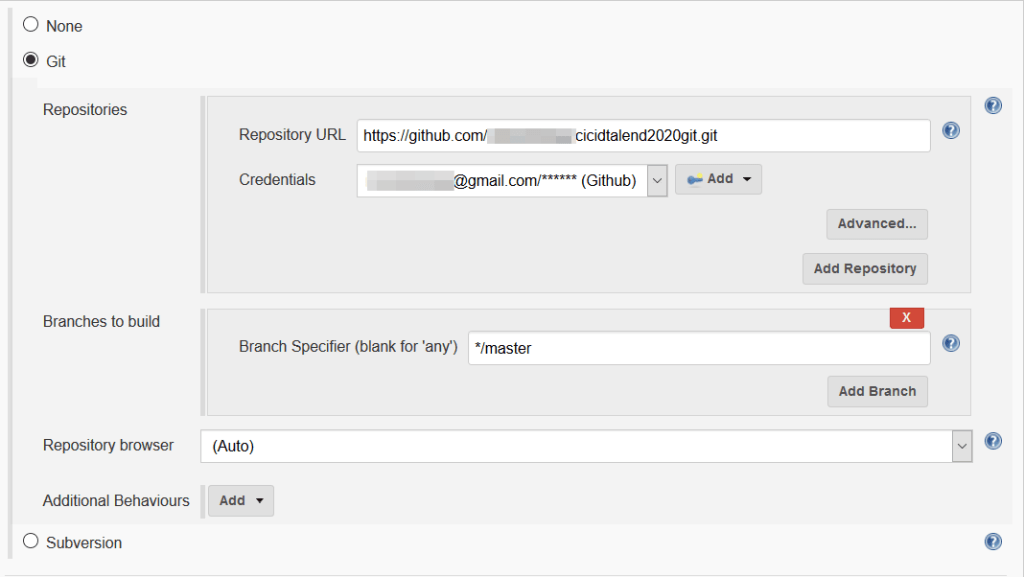This screenshot has height=577, width=1024.
Task: Click into the Repository URL field
Action: pyautogui.click(x=643, y=136)
